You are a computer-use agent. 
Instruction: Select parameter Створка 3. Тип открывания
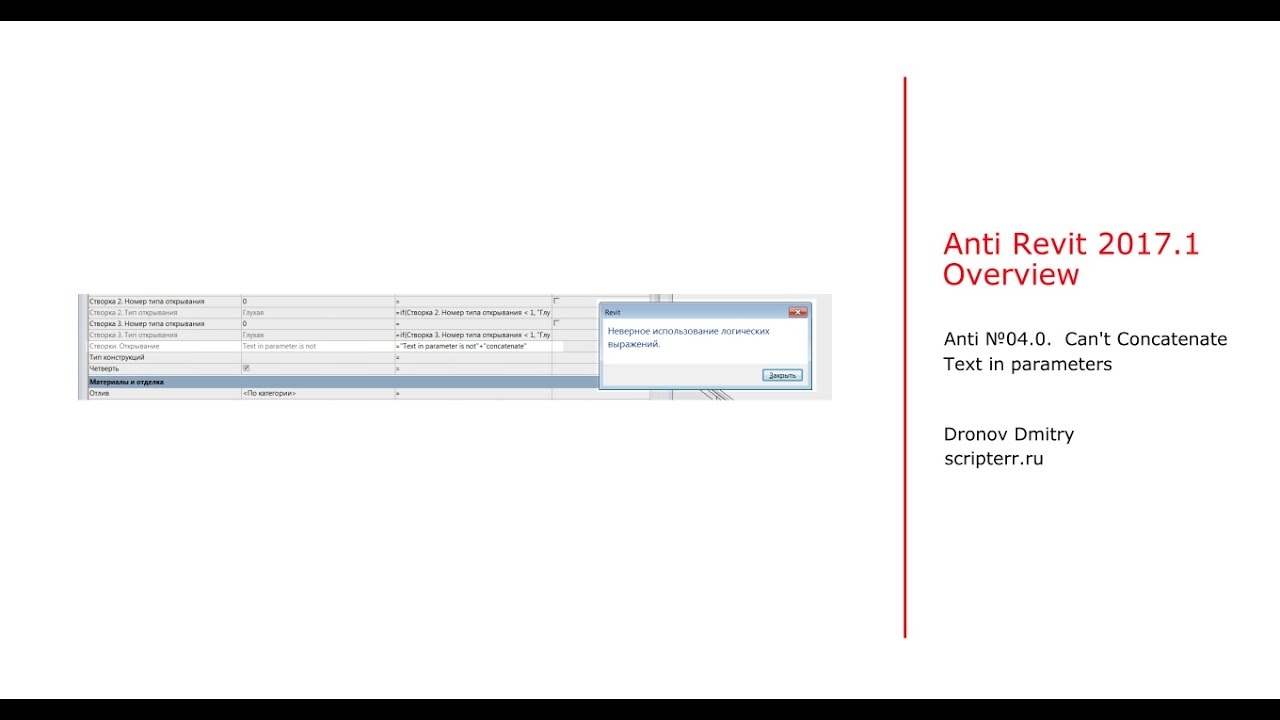pos(133,335)
